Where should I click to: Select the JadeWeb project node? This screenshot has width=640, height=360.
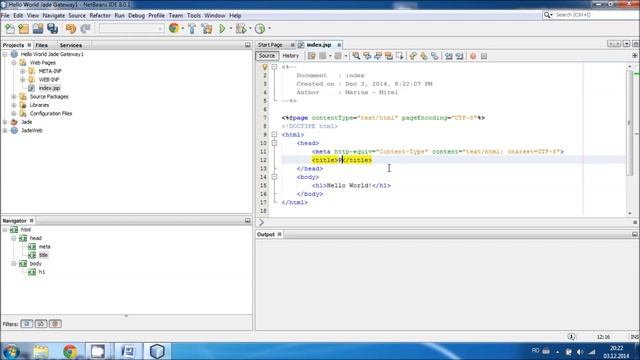coord(32,131)
